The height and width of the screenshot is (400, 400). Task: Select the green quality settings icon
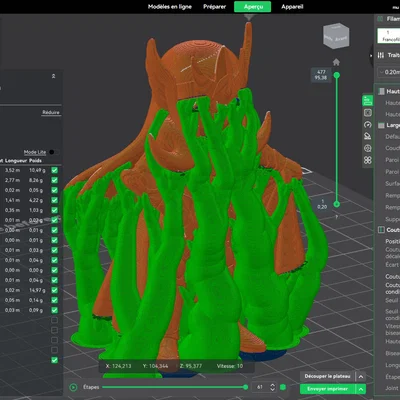(368, 100)
